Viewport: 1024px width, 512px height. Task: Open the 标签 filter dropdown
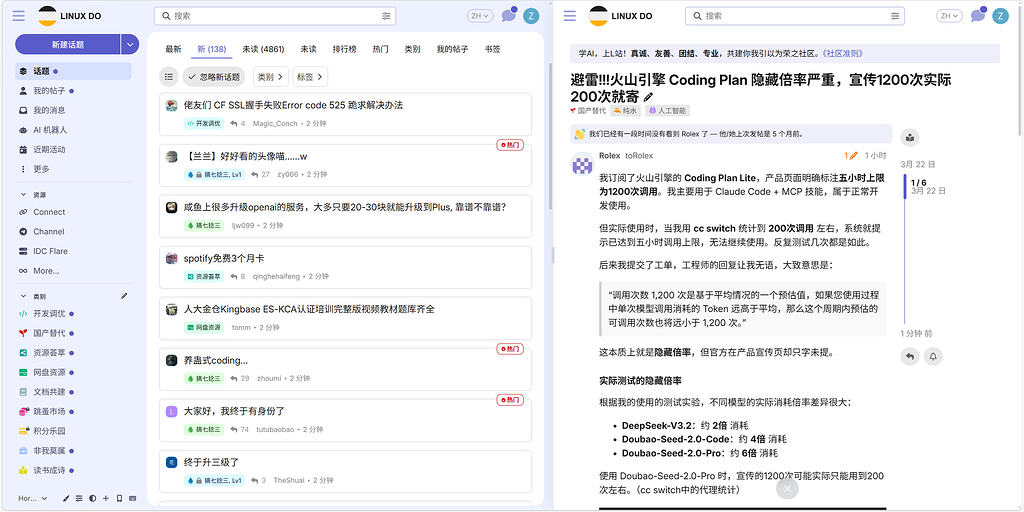coord(310,76)
